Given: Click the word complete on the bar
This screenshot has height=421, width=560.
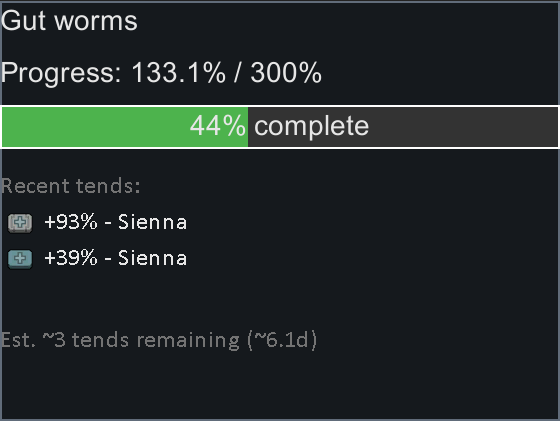Looking at the screenshot, I should pos(311,126).
